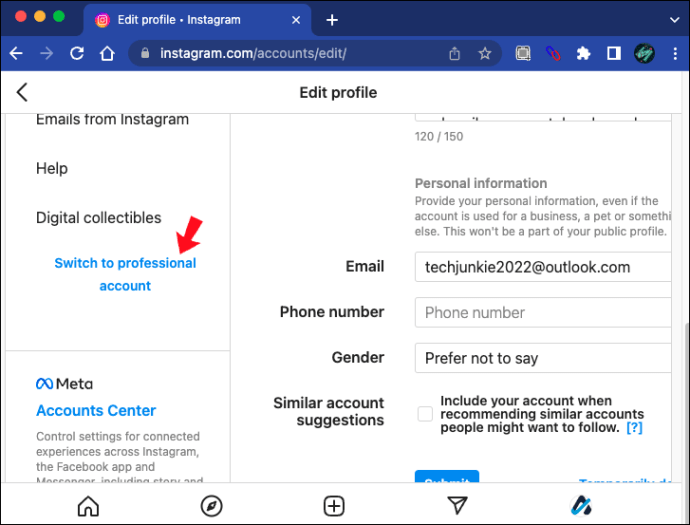Open Help in the settings sidebar
Screen dimensions: 690x525
pyautogui.click(x=52, y=169)
